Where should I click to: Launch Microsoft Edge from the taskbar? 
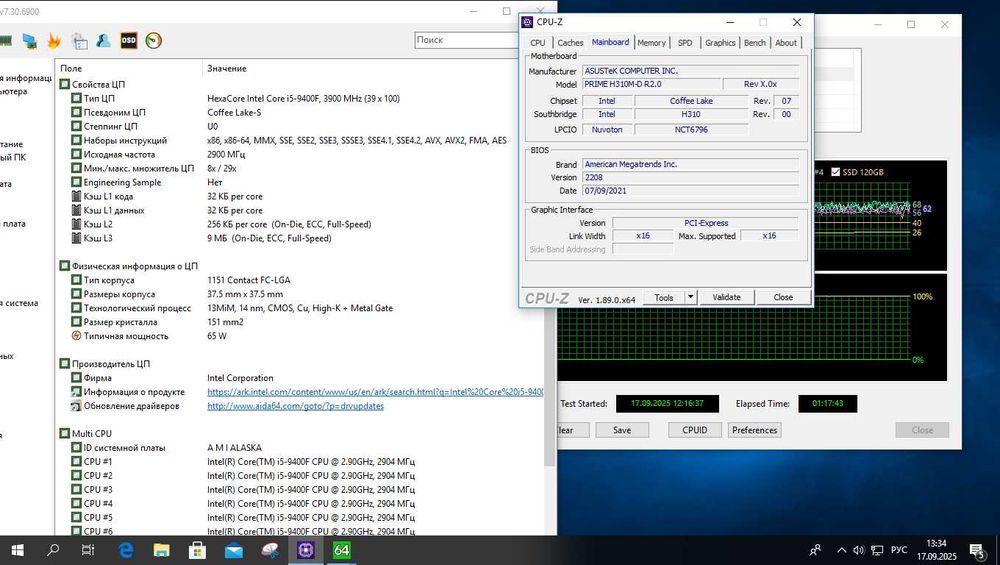click(x=126, y=550)
